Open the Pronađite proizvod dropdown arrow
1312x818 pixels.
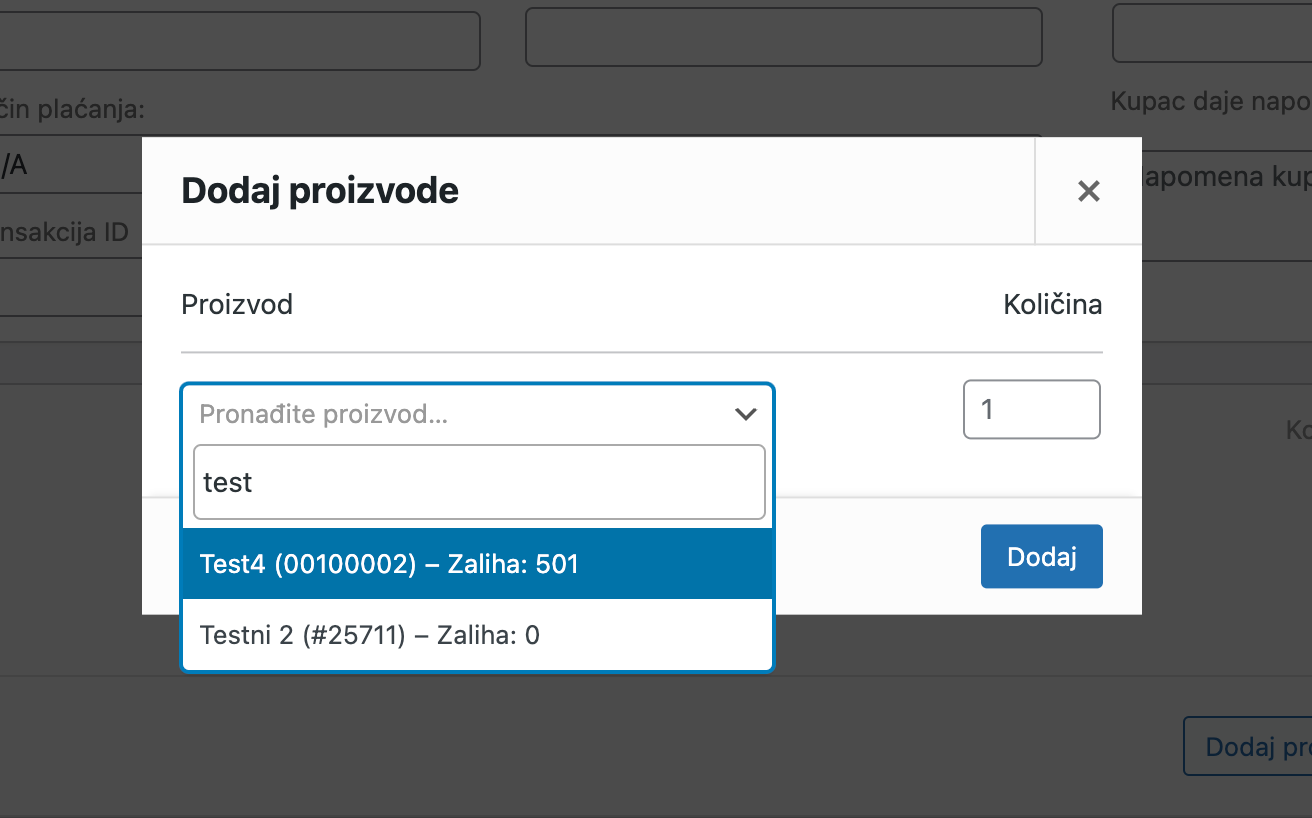[x=745, y=413]
